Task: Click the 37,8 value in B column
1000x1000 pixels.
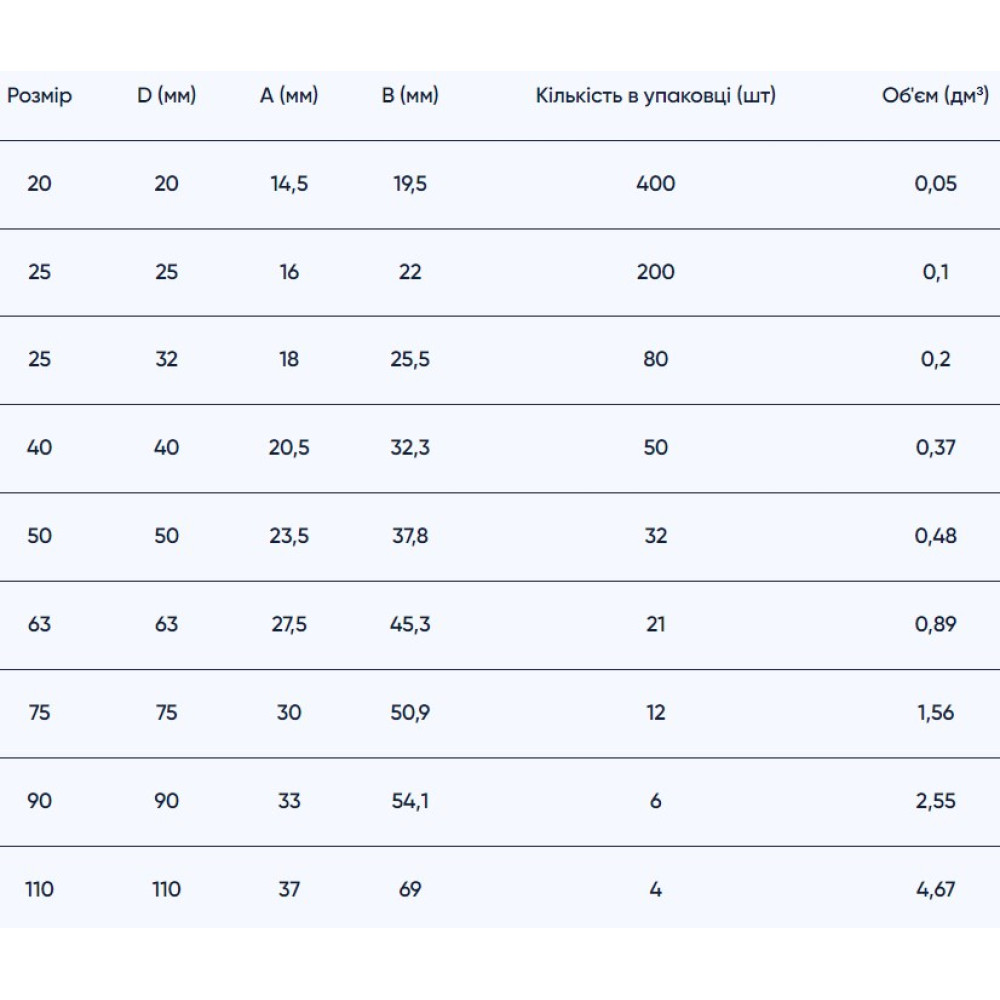Action: [x=410, y=536]
